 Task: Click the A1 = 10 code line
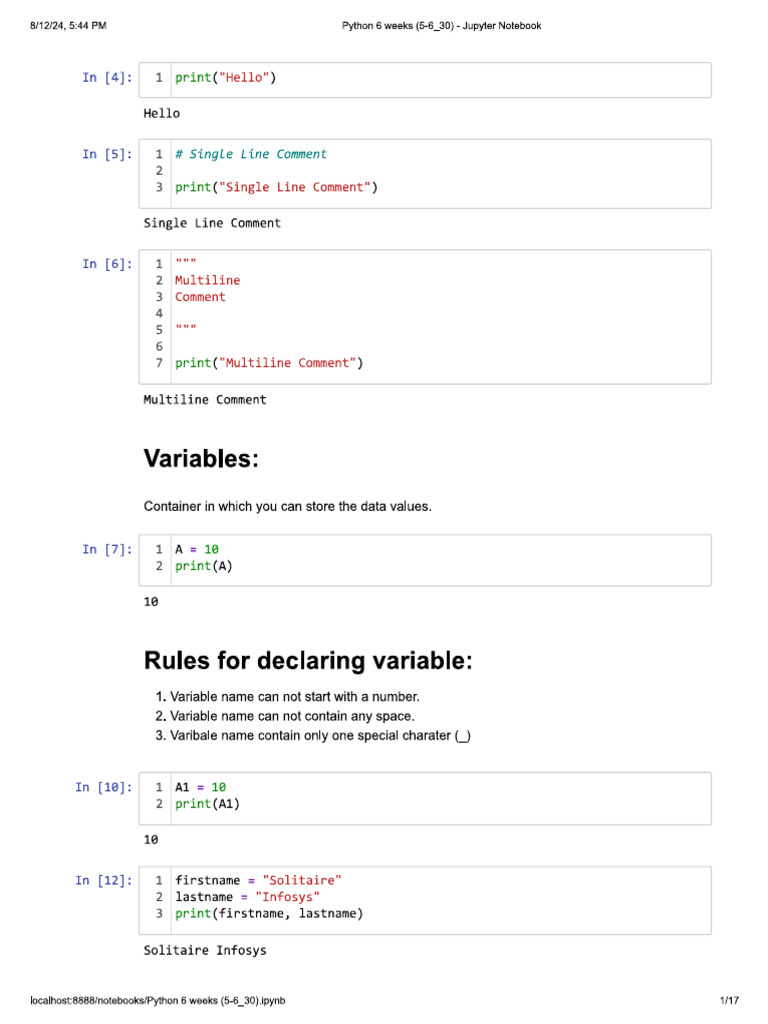(200, 787)
